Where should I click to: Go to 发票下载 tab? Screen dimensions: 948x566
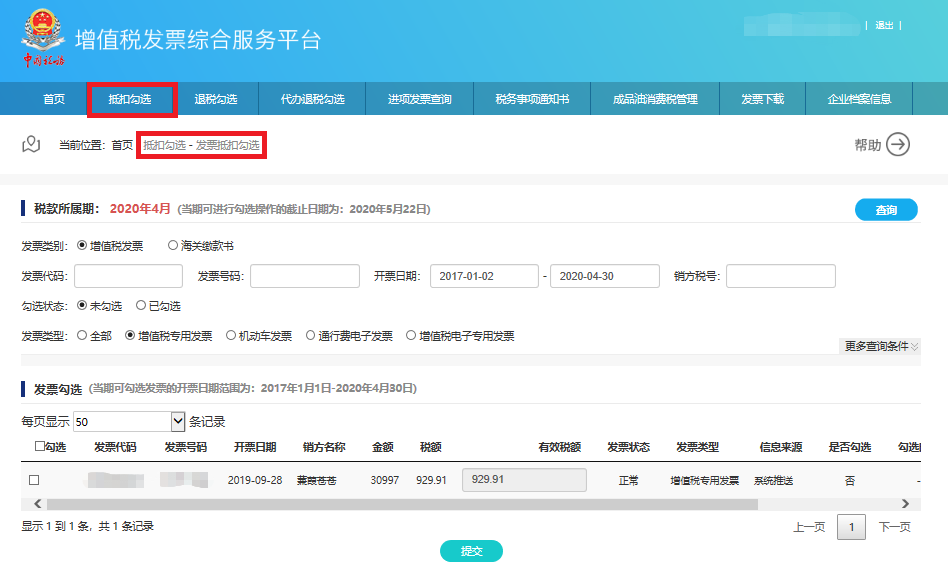point(762,99)
